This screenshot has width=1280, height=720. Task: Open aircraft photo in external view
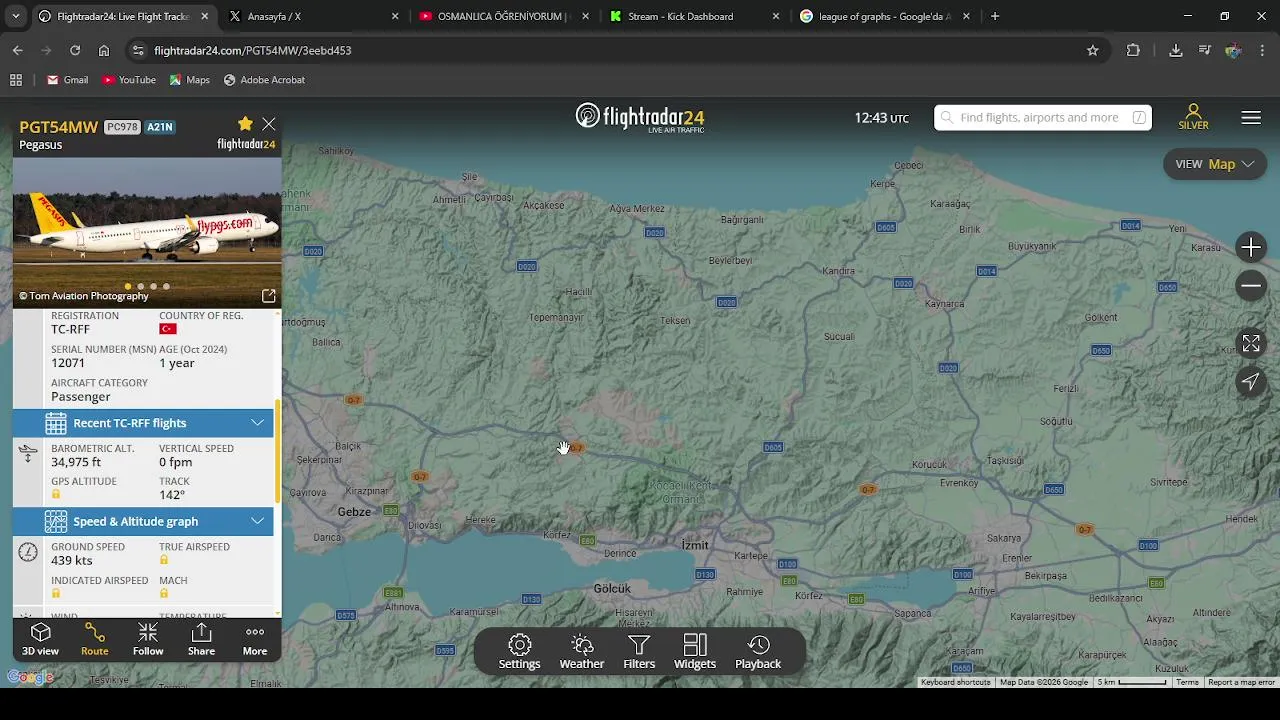[x=268, y=296]
